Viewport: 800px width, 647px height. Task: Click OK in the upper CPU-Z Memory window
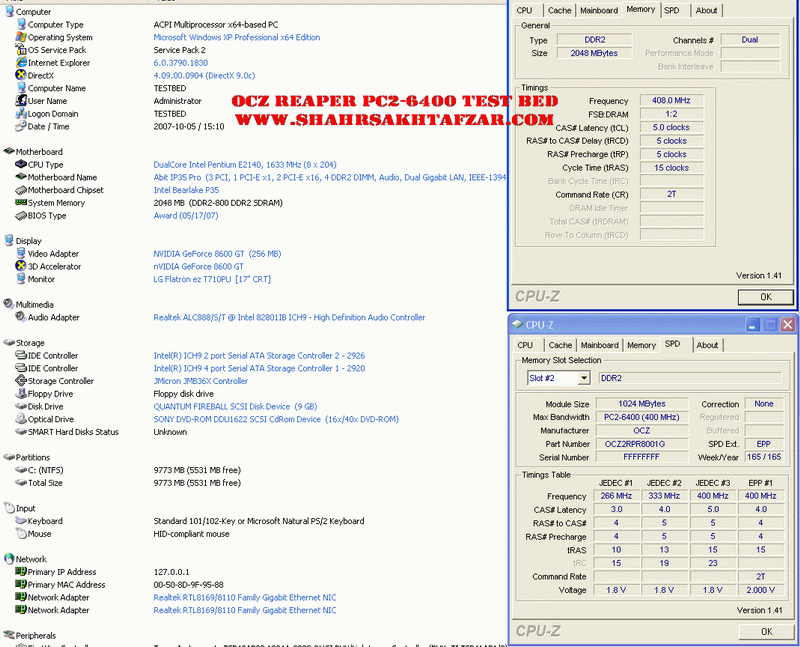[x=766, y=297]
